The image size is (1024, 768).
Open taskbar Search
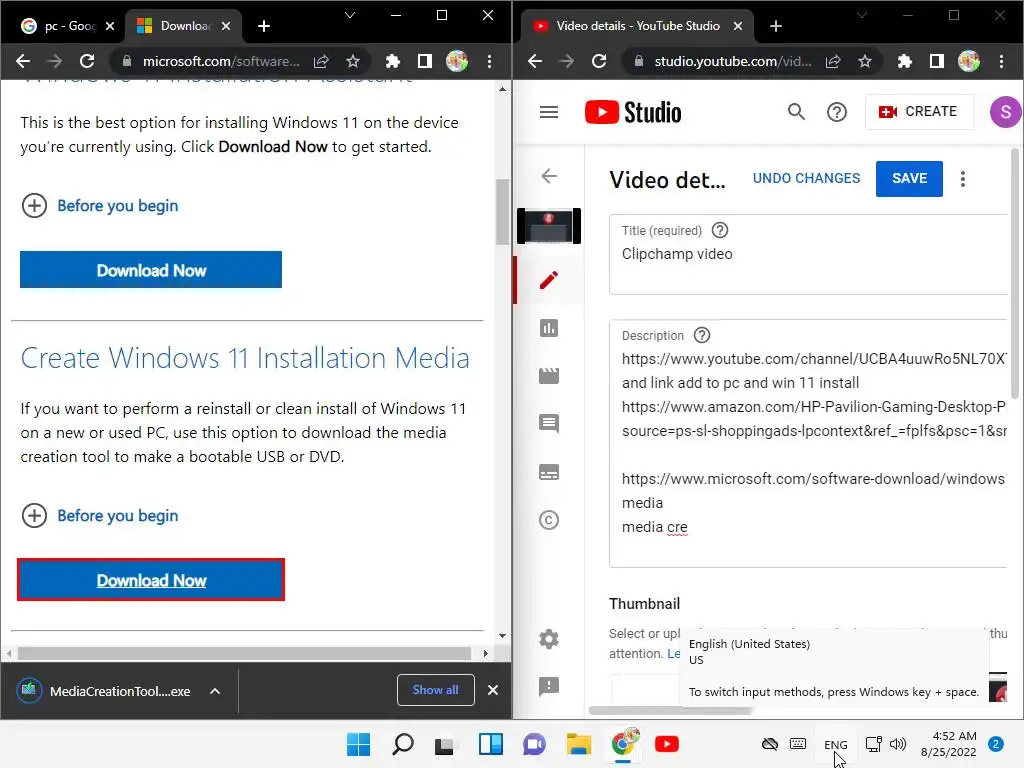click(x=402, y=744)
